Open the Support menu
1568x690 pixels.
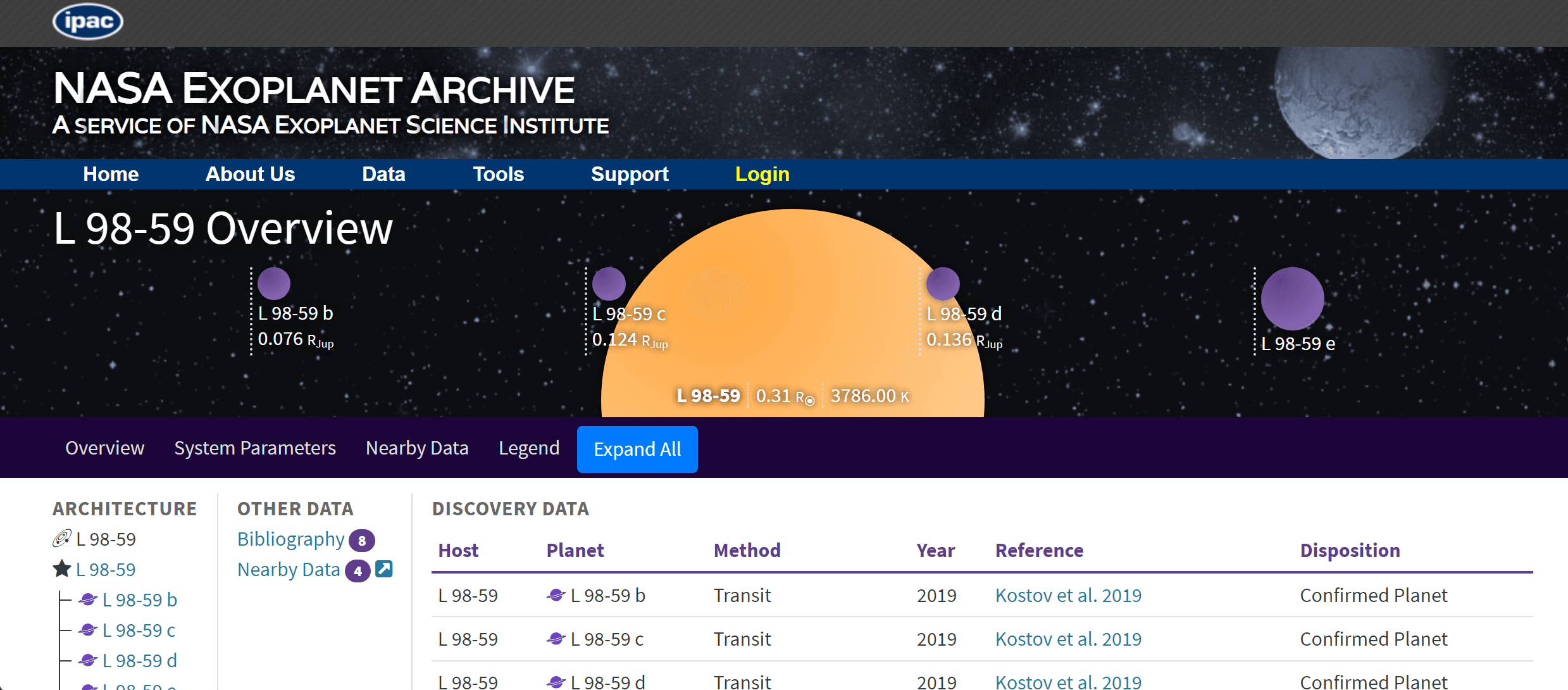pos(630,174)
